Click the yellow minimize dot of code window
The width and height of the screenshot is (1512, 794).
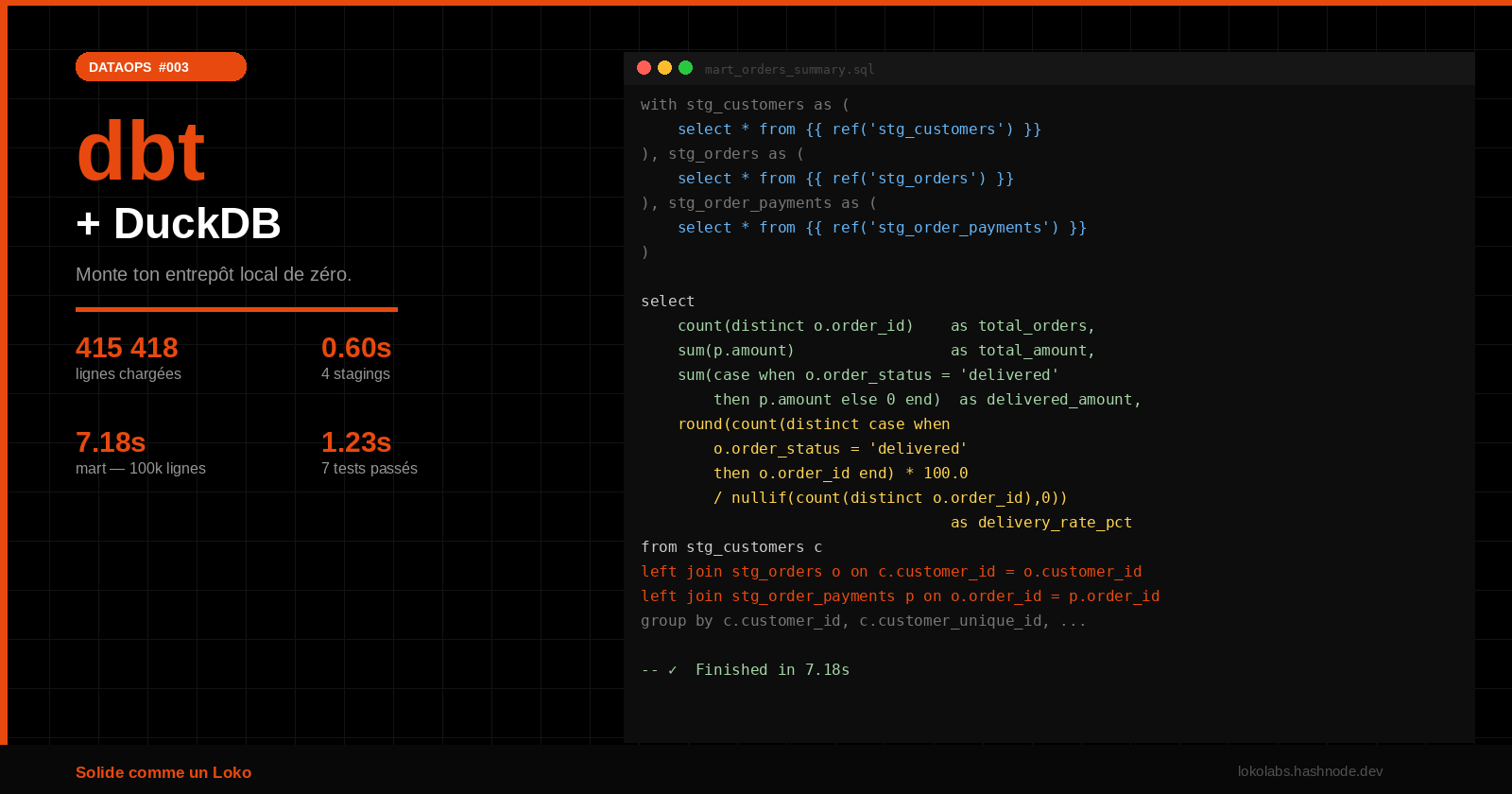(665, 68)
